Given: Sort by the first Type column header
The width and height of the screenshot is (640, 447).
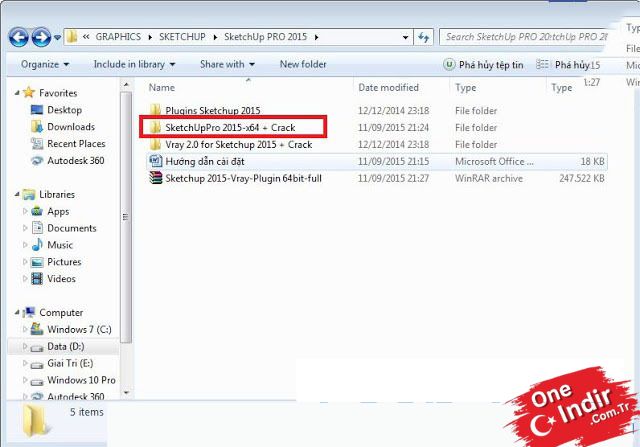Looking at the screenshot, I should coord(465,87).
